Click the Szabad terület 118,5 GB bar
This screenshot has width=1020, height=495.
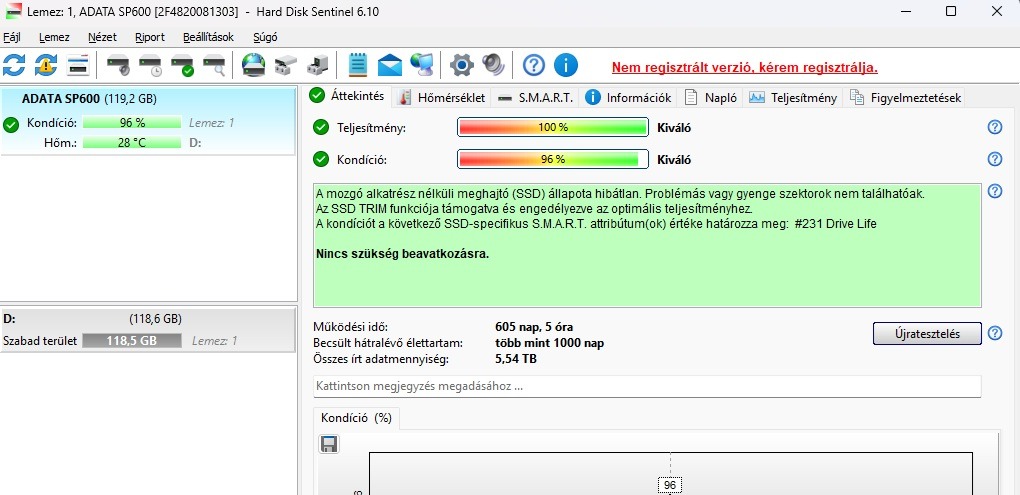pyautogui.click(x=132, y=341)
